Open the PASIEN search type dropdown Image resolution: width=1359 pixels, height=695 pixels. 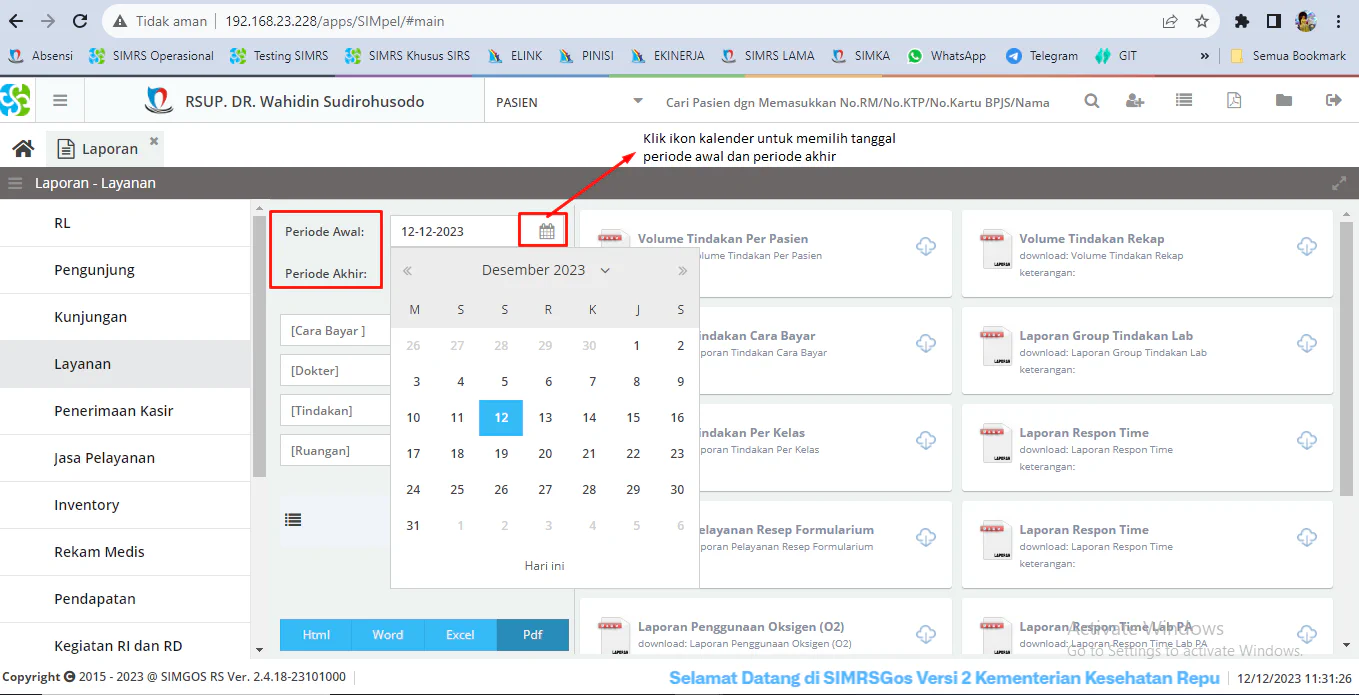638,101
